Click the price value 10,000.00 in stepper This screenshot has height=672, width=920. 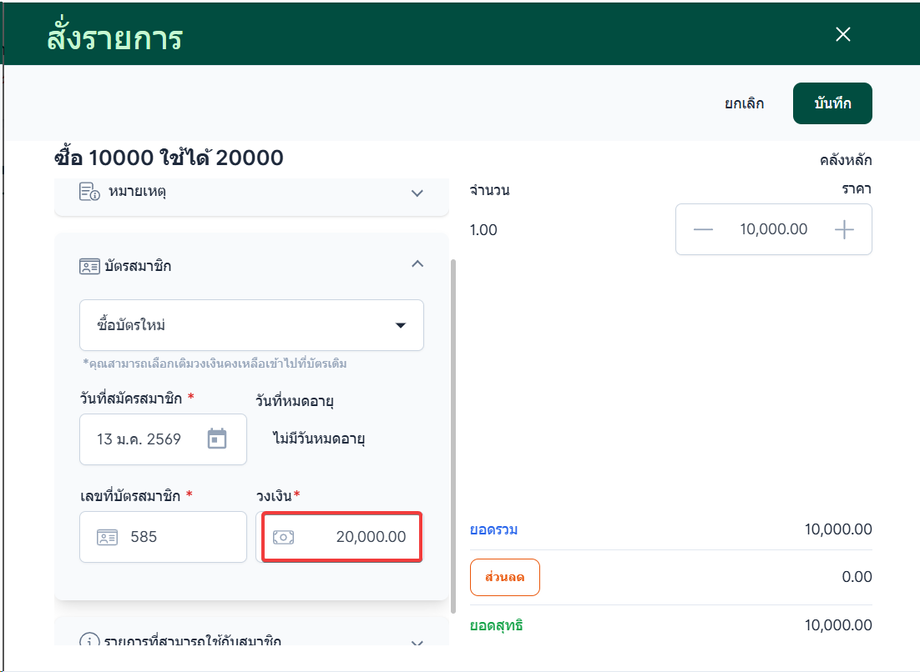coord(773,229)
